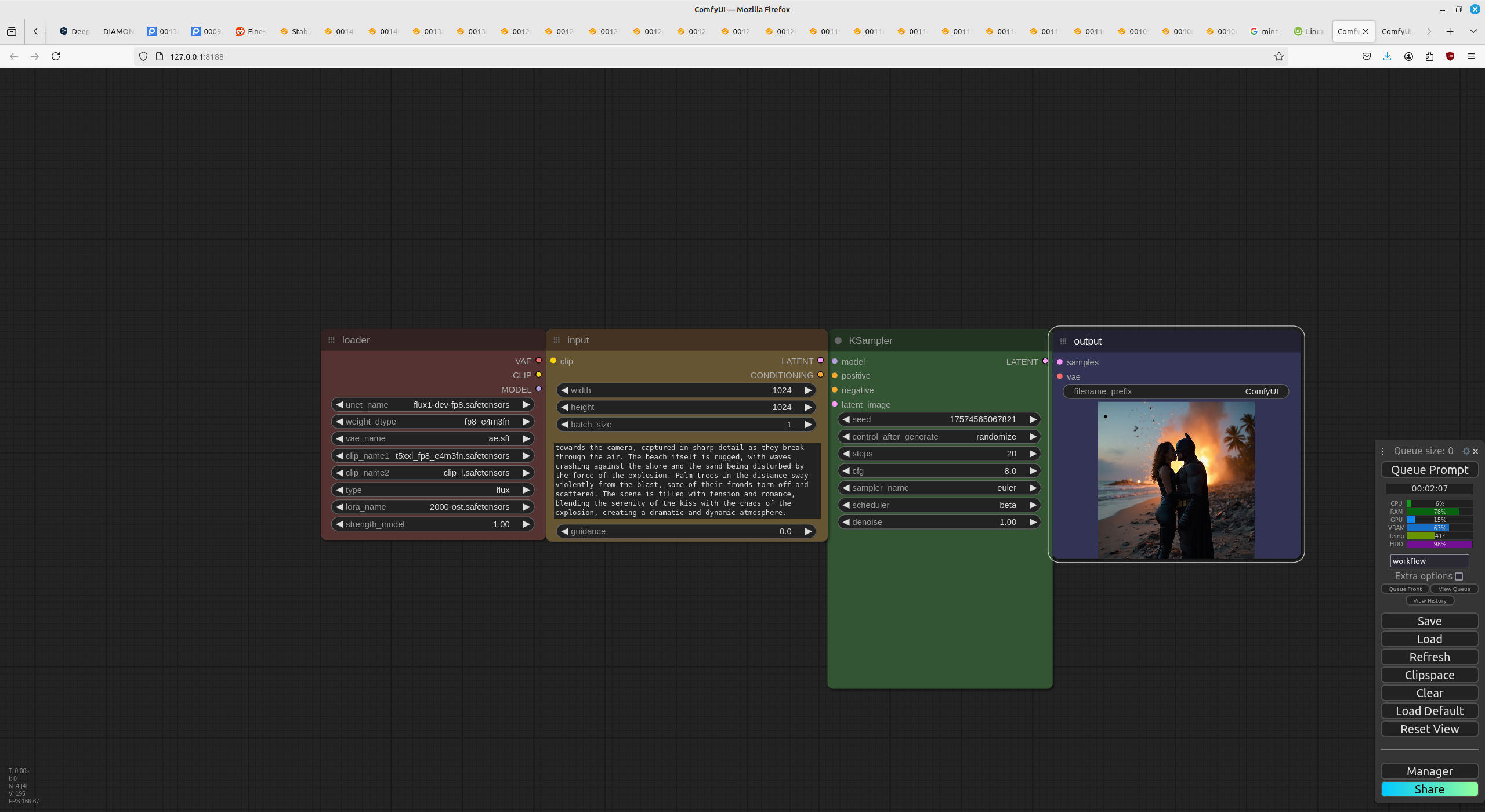Screen dimensions: 1485x812
Task: Increase steps value with right arrow
Action: [x=1033, y=454]
